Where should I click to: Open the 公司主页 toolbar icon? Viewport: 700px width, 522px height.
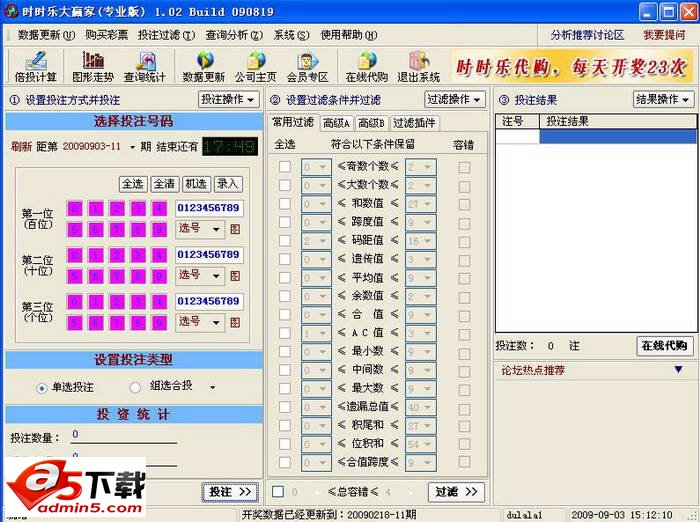(x=256, y=67)
